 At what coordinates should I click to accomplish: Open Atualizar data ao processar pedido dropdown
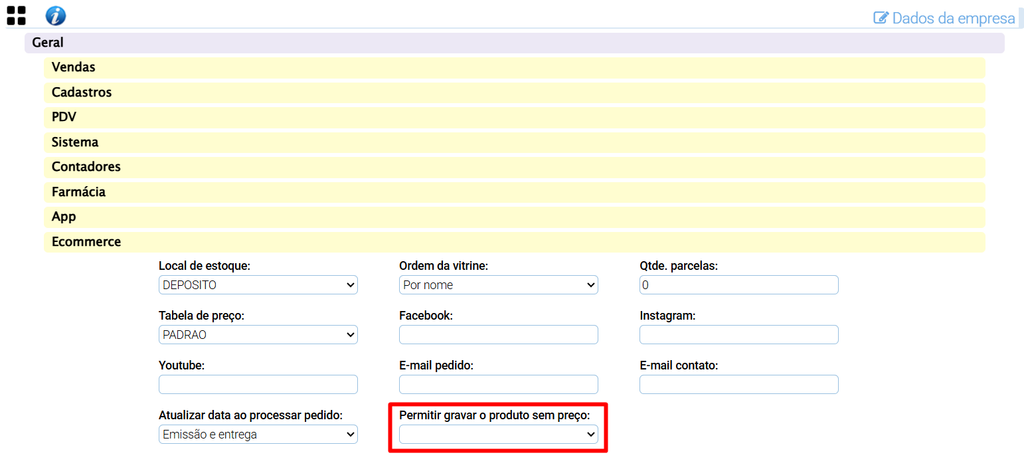coord(258,434)
